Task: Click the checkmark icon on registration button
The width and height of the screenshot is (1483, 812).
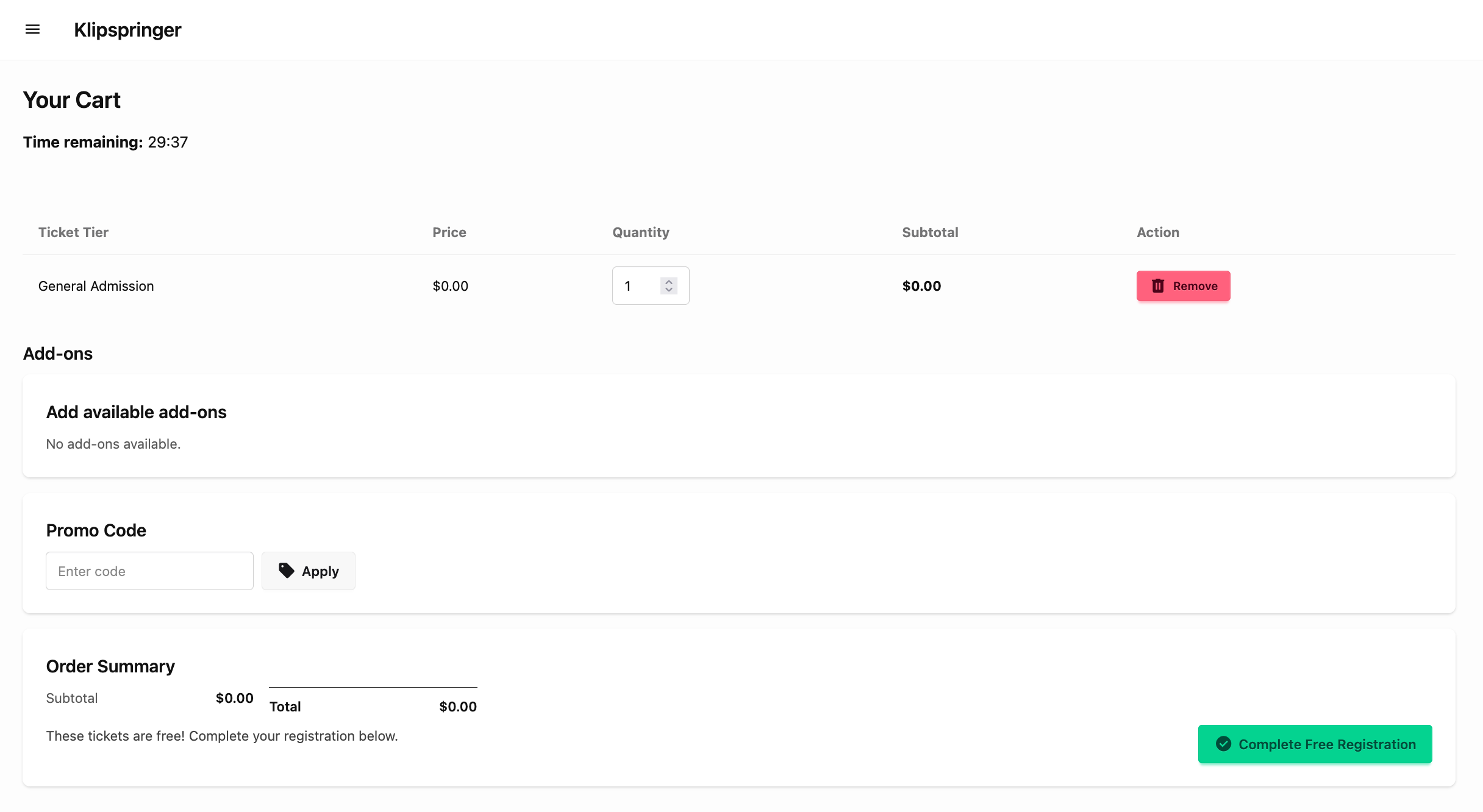Action: [x=1223, y=744]
